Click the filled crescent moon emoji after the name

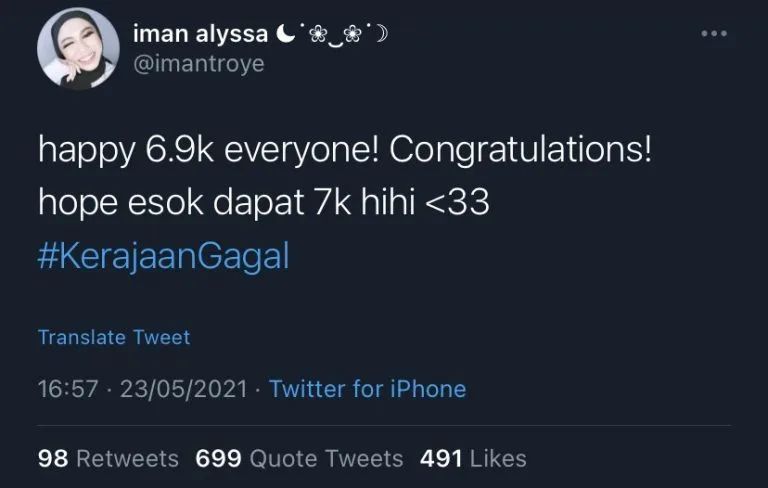(x=286, y=33)
